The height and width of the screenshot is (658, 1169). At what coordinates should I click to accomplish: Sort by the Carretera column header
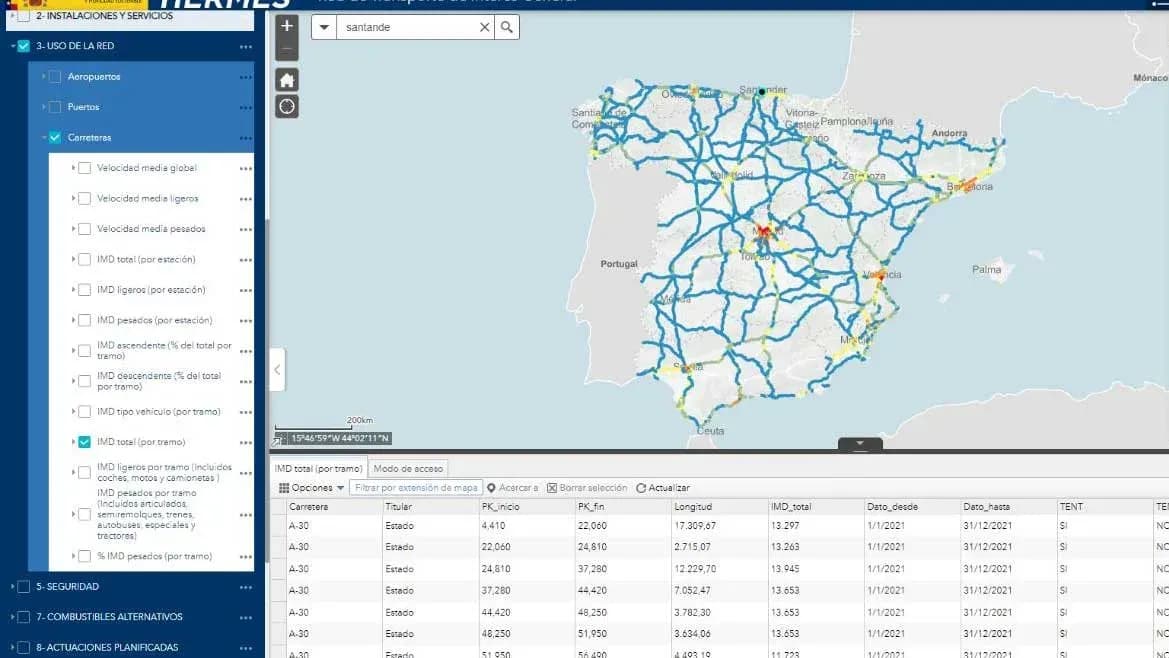334,507
